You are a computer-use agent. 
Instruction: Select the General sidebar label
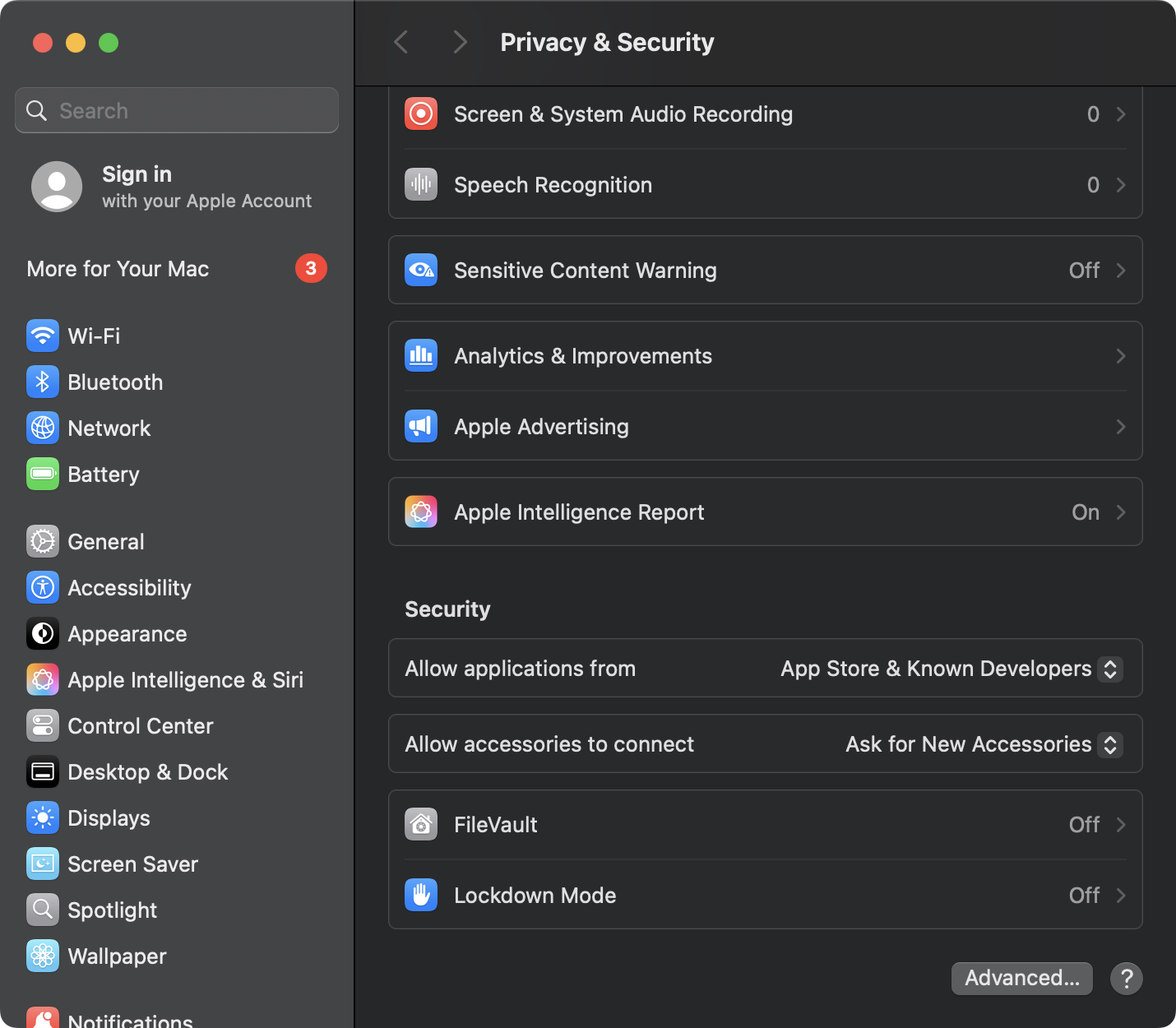(106, 542)
